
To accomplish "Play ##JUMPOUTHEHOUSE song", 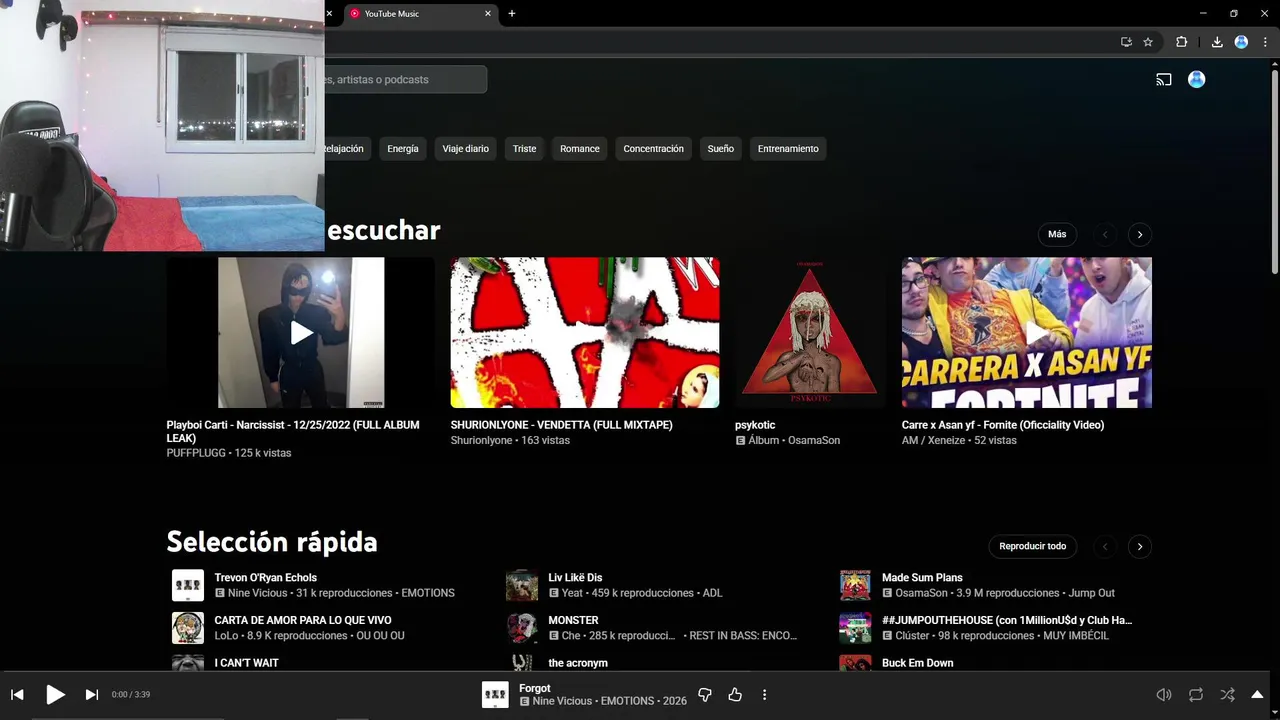I will point(1007,620).
